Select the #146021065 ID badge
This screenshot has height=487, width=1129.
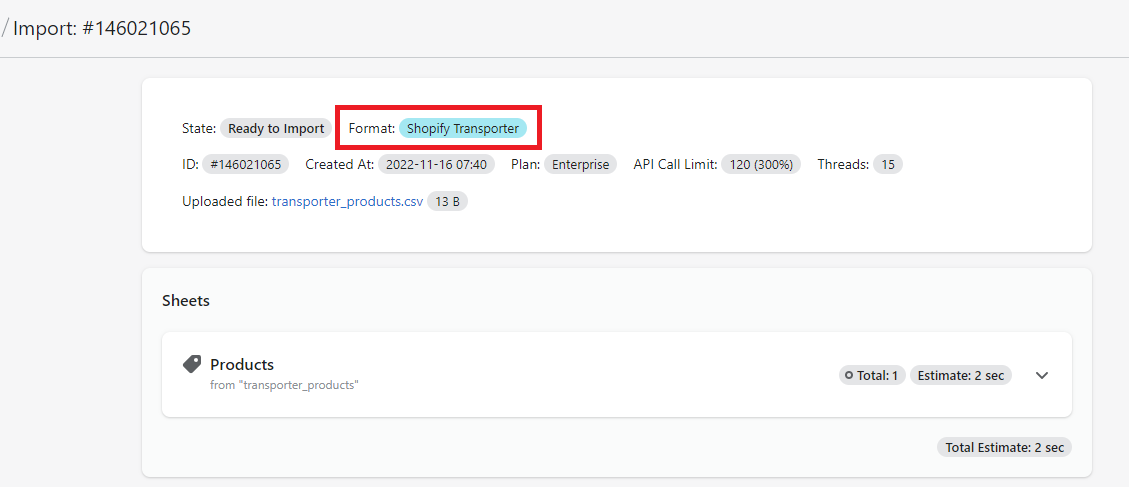246,164
